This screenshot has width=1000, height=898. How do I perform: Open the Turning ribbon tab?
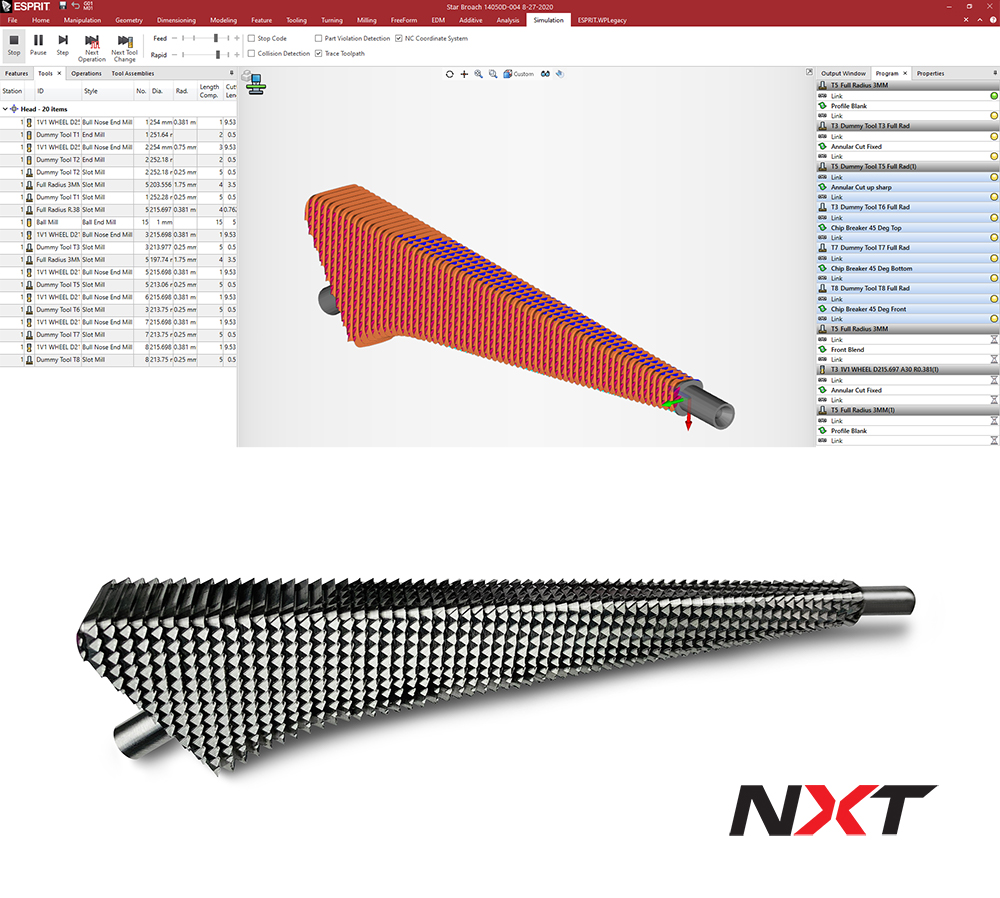[x=332, y=20]
